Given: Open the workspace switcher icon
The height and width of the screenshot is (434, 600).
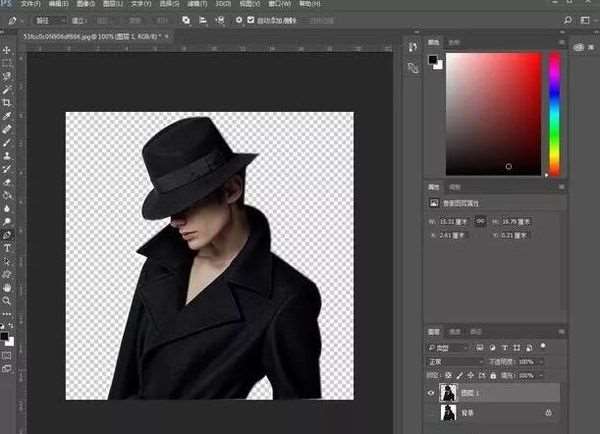Looking at the screenshot, I should tap(585, 20).
